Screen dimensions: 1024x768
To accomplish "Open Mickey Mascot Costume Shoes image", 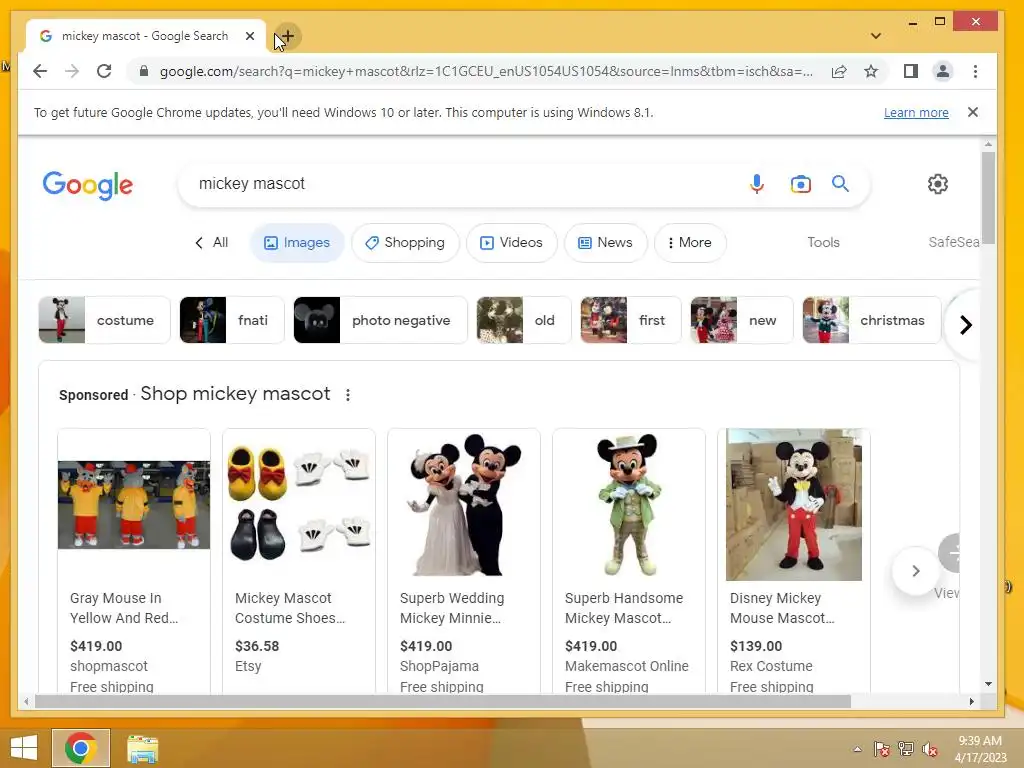I will [299, 504].
